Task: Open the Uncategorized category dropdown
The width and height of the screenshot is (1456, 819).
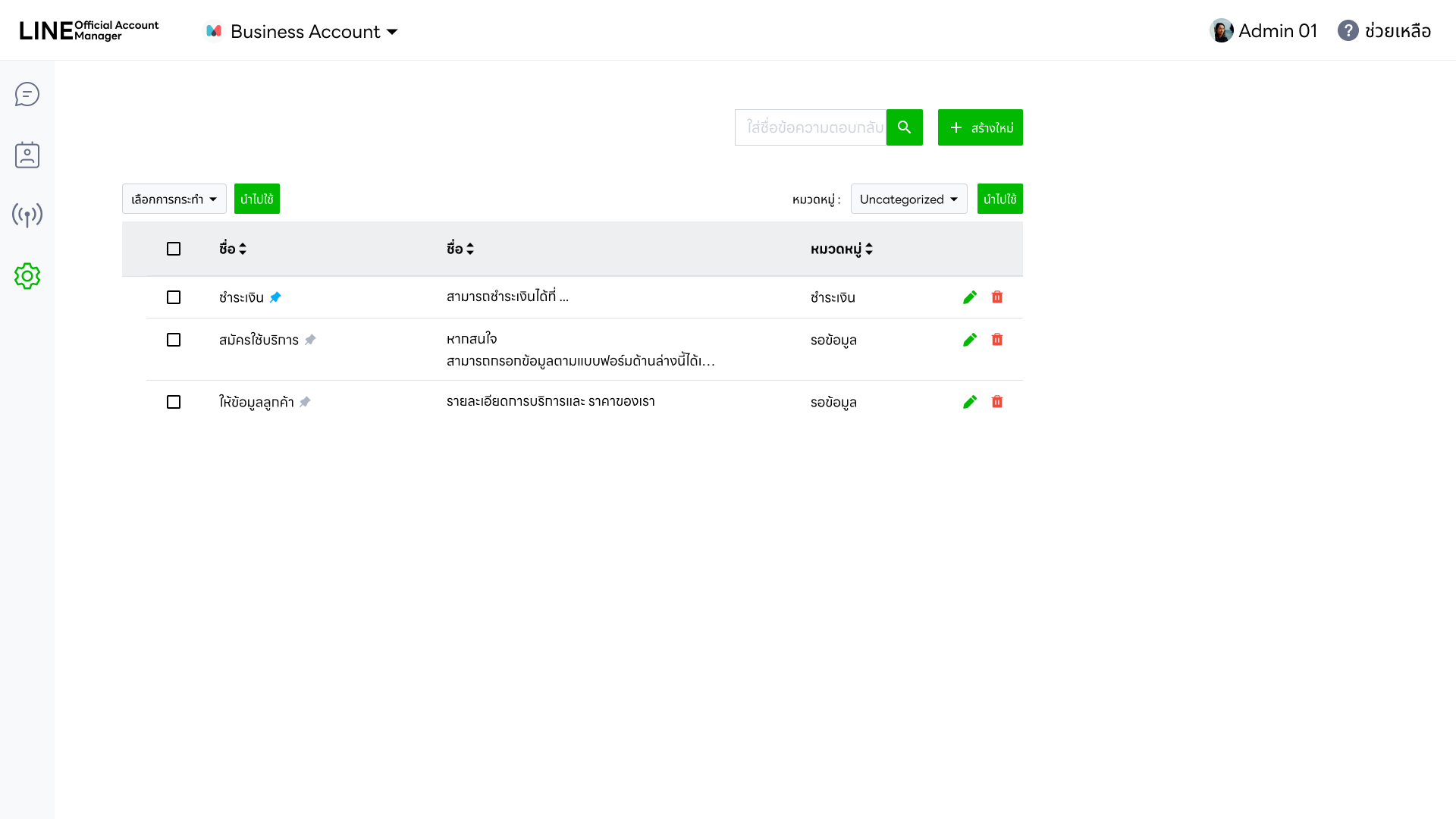Action: 908,199
